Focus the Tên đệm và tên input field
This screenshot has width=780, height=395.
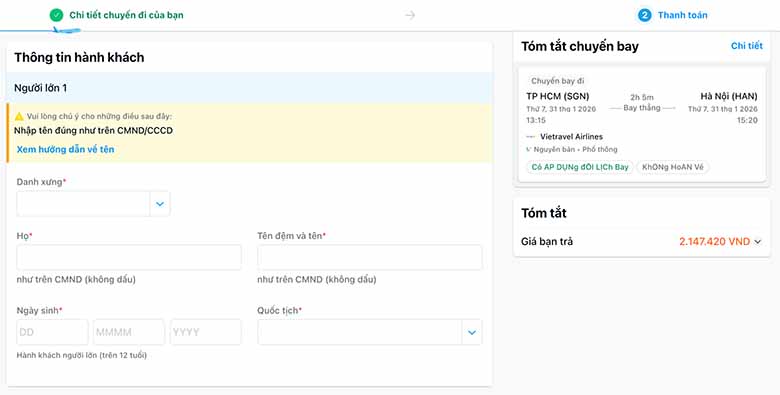coord(370,257)
